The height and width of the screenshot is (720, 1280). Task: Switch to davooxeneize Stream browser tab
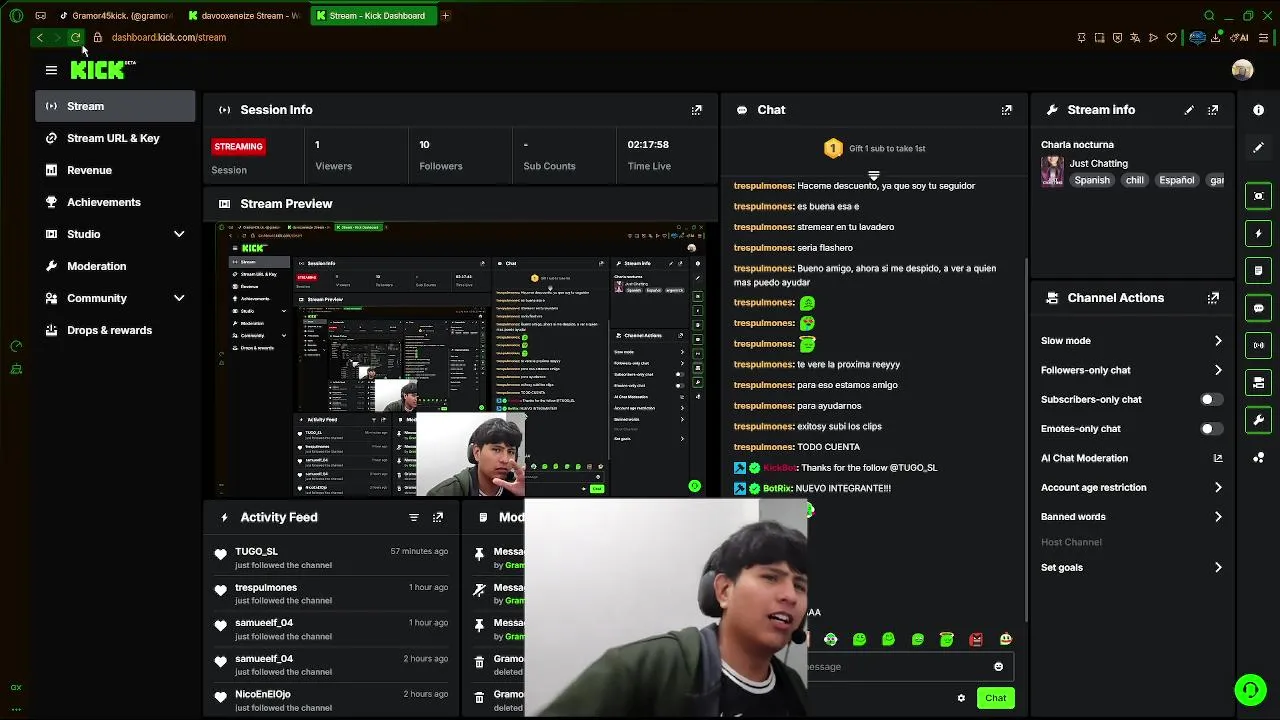tap(245, 15)
